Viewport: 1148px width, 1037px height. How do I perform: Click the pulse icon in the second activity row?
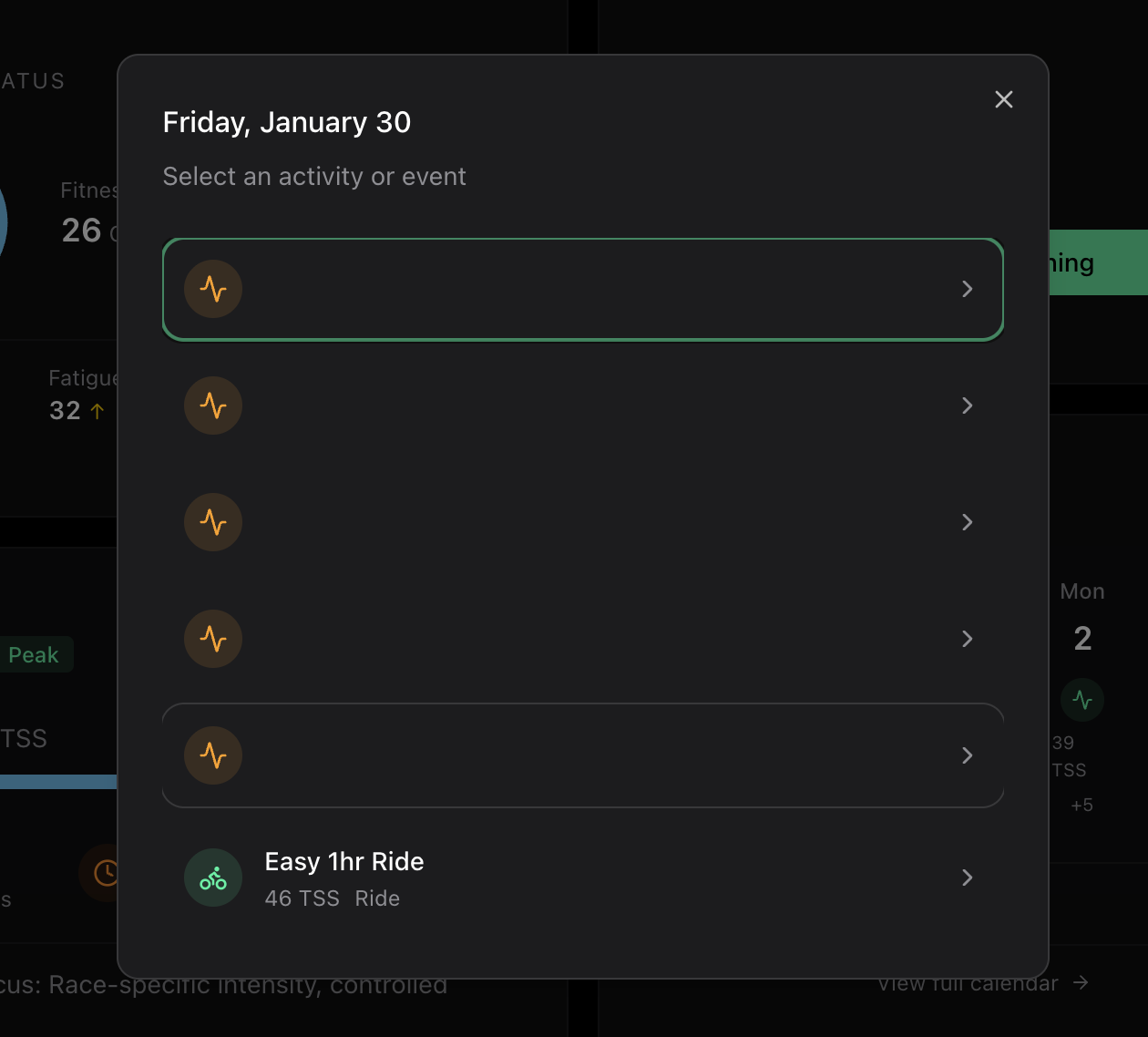[x=213, y=406]
